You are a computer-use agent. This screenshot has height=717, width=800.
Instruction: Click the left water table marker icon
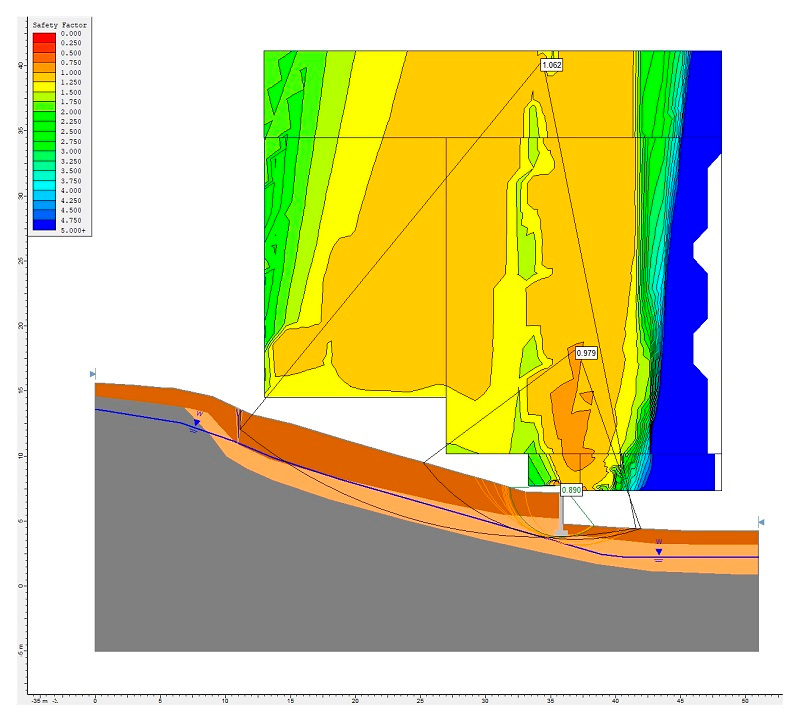point(197,423)
